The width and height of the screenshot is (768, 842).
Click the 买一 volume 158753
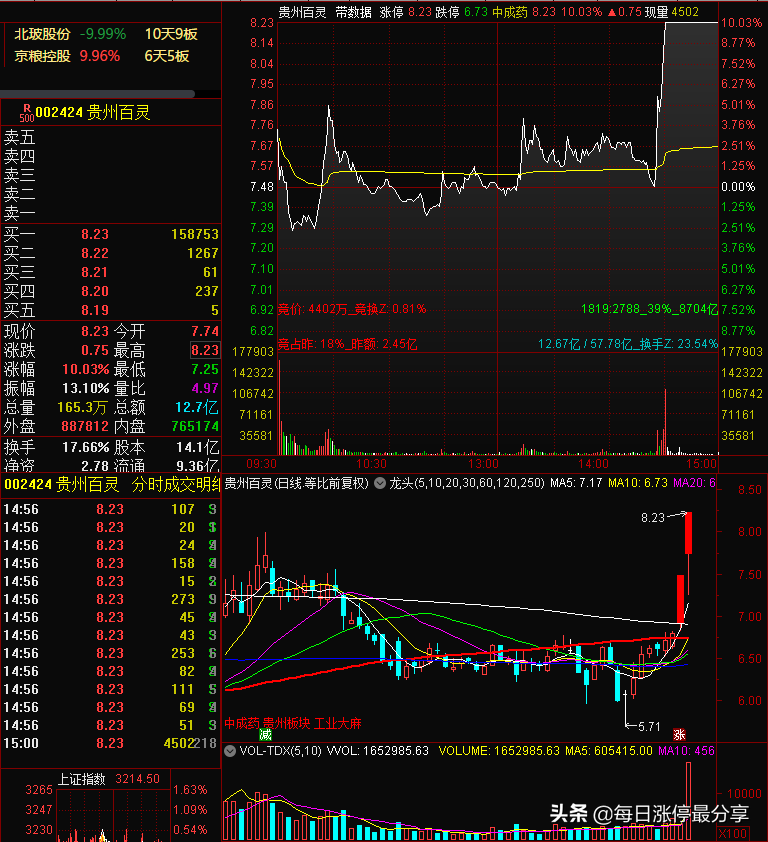[x=195, y=235]
